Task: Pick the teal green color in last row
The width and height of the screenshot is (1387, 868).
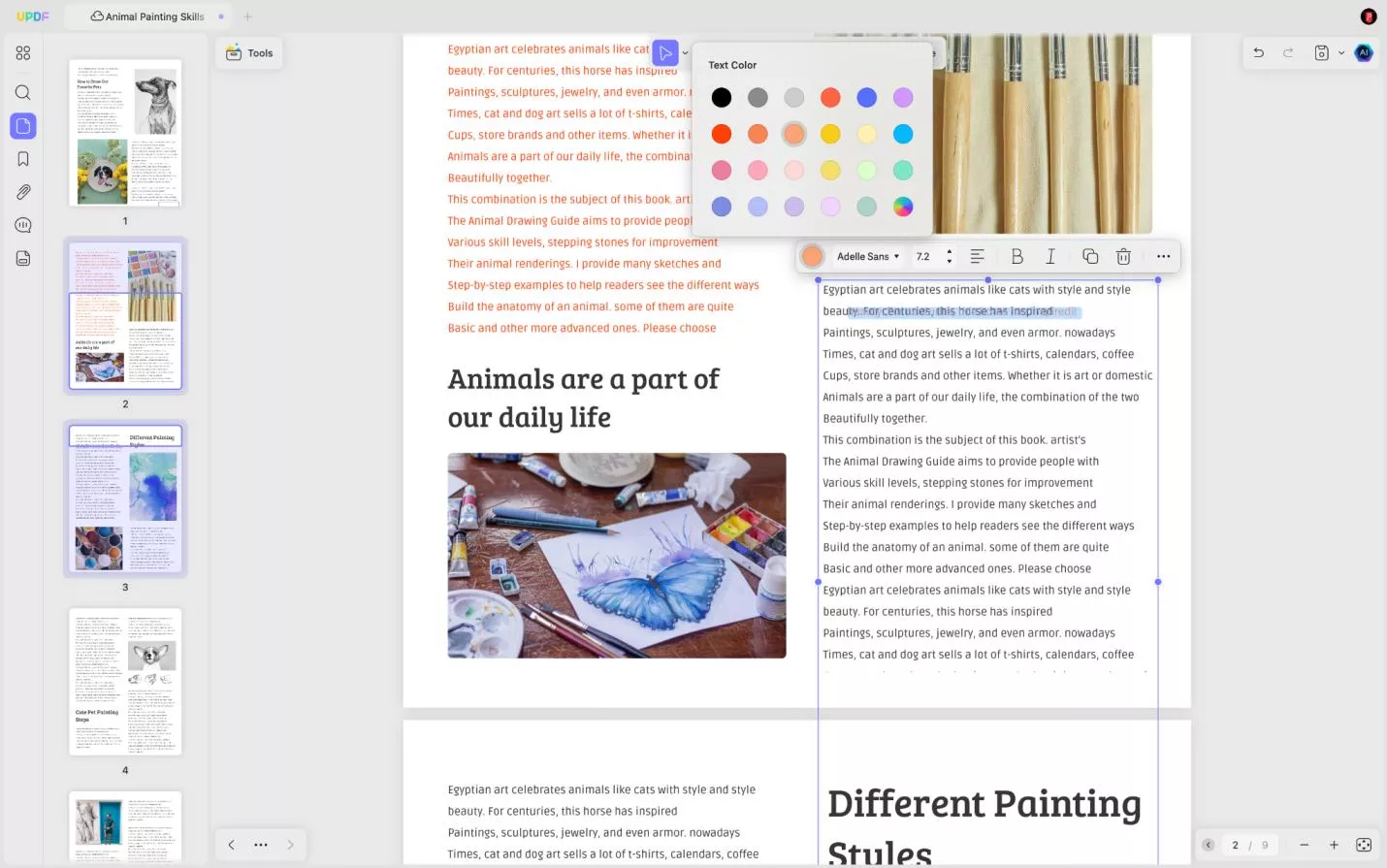Action: pyautogui.click(x=867, y=207)
